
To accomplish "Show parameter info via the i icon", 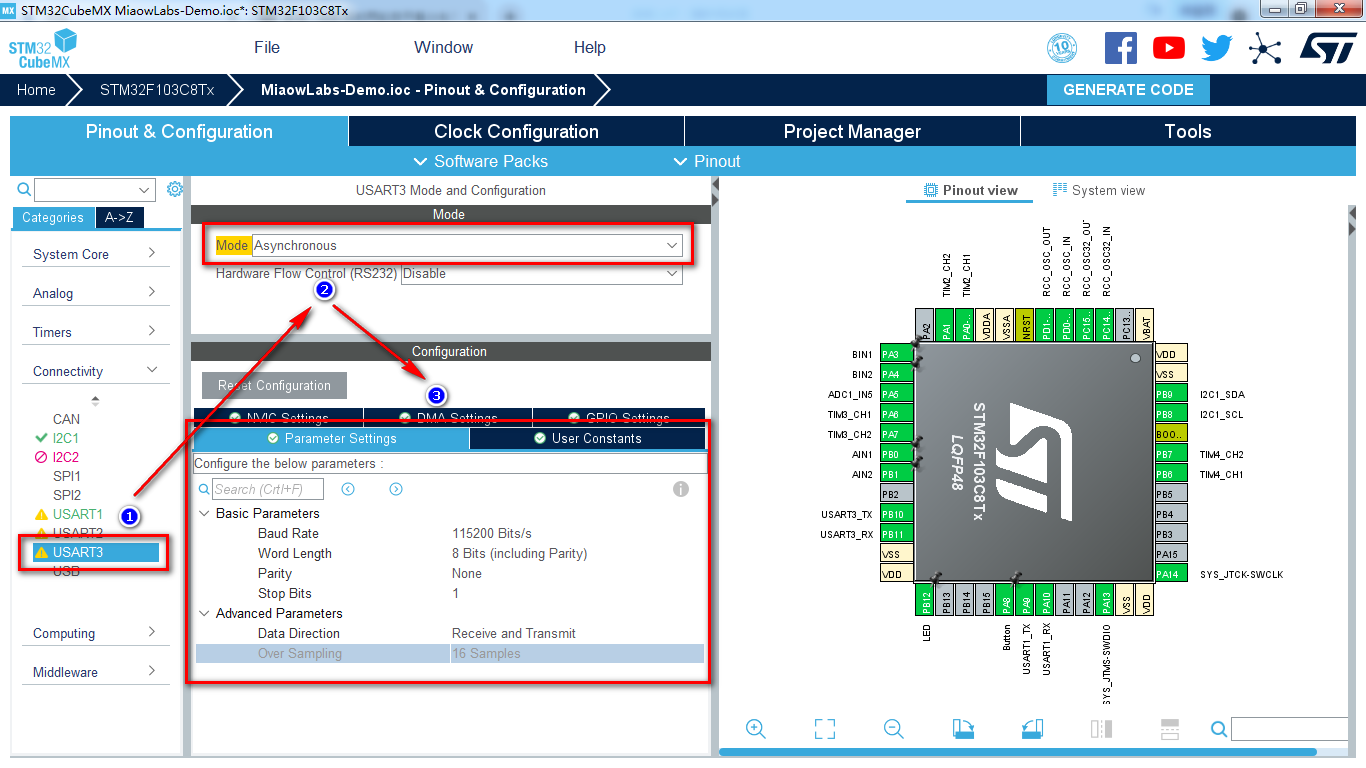I will pyautogui.click(x=681, y=489).
